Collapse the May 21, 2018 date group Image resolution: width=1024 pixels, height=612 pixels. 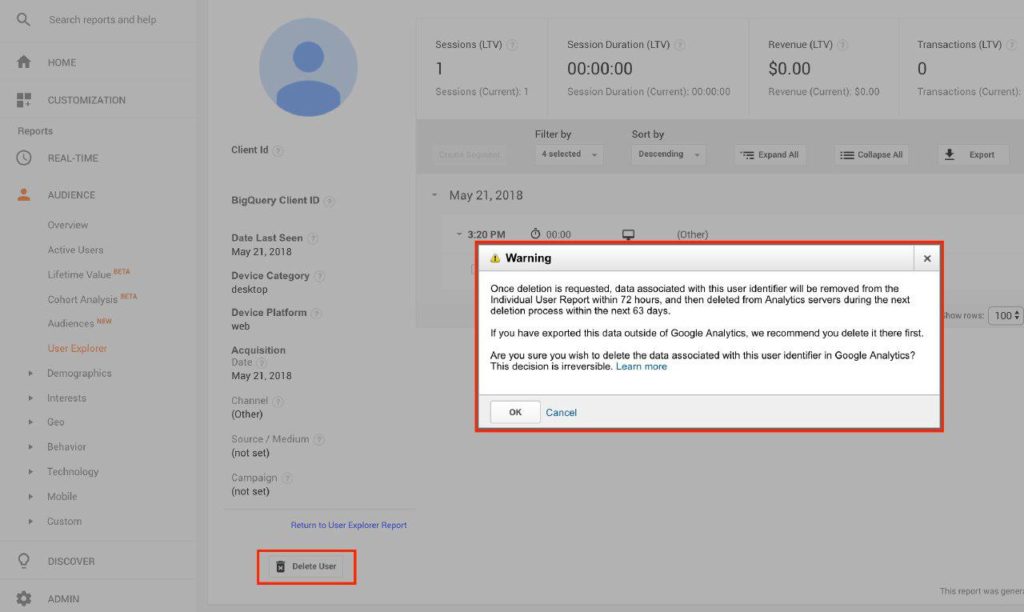[x=435, y=196]
